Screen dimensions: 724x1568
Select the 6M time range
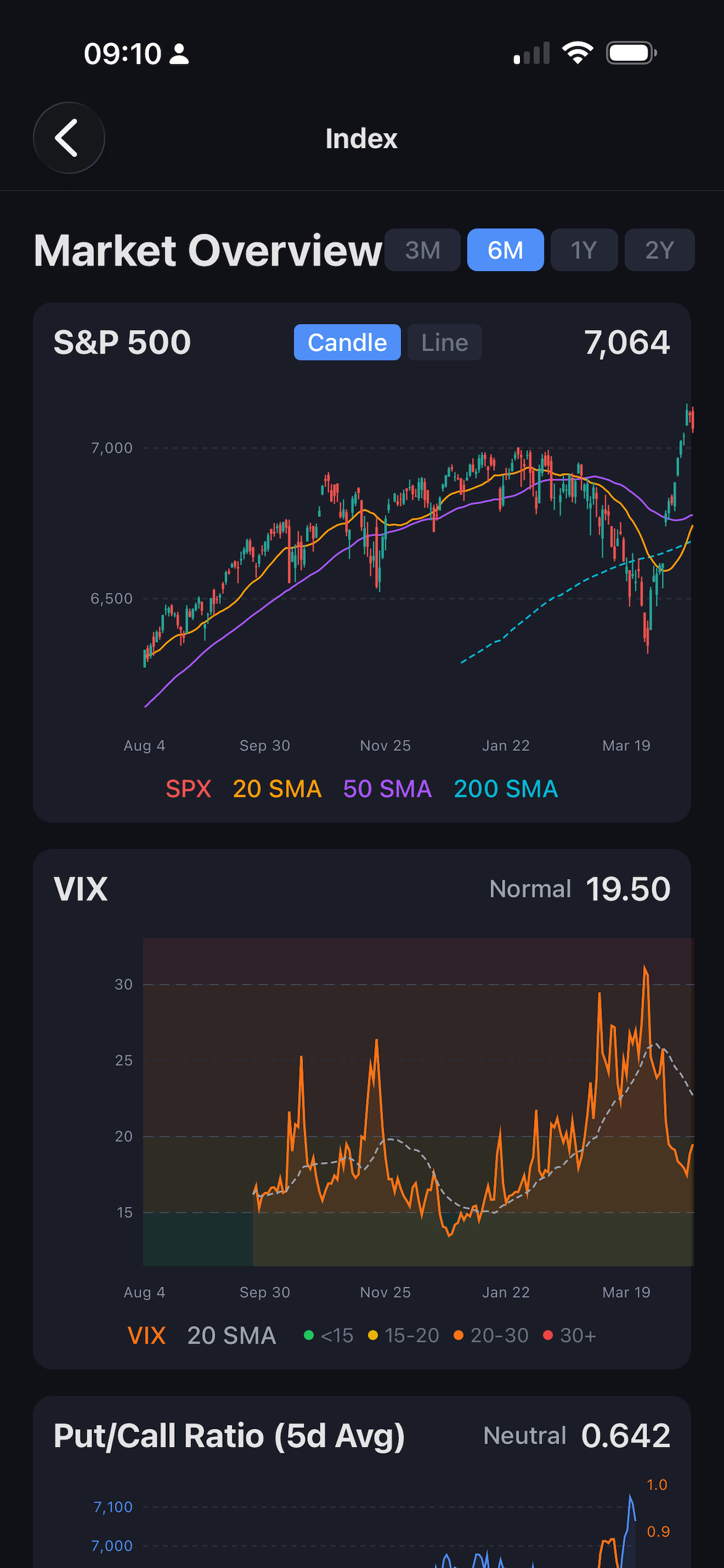[x=505, y=250]
